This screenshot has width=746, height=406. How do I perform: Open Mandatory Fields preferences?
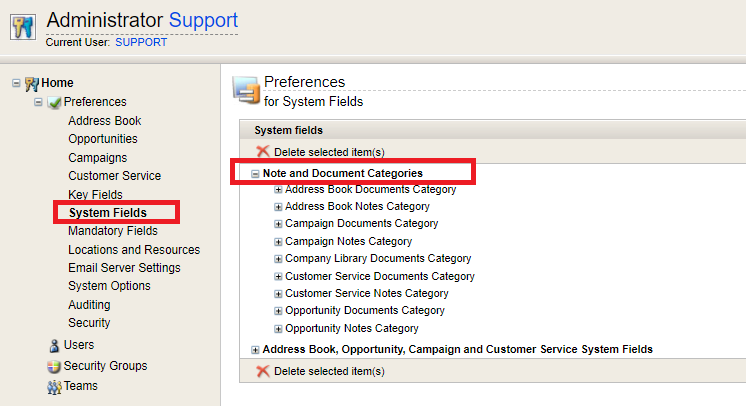click(113, 231)
